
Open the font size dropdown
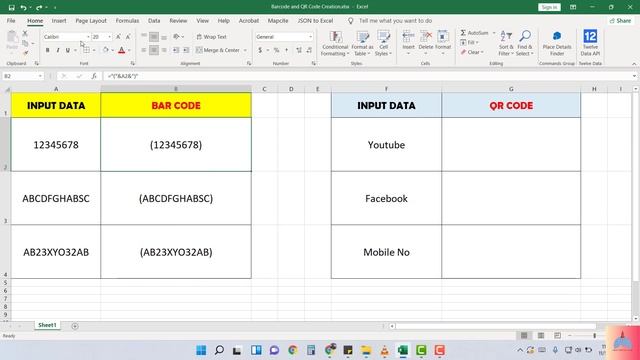[109, 37]
